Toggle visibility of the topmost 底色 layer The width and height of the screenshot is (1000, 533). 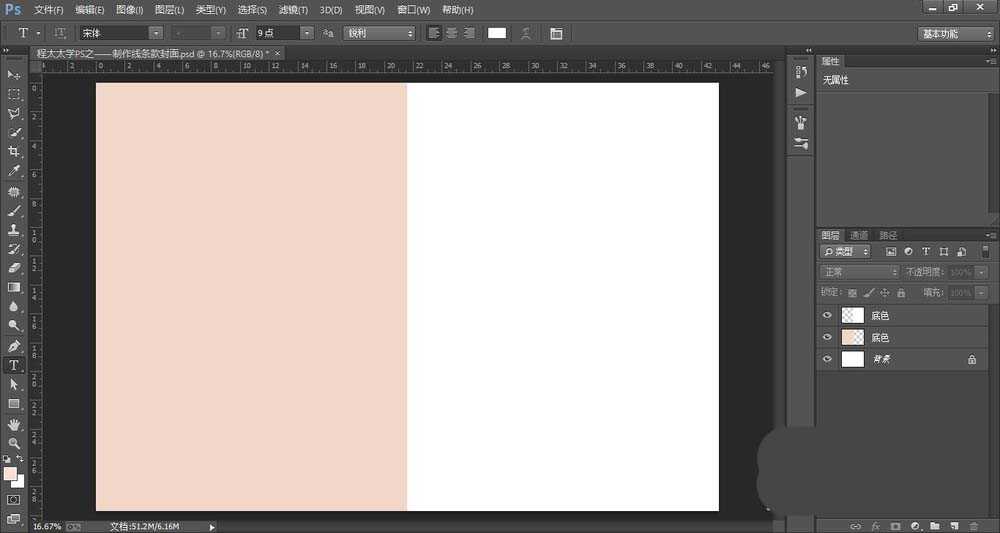tap(827, 315)
